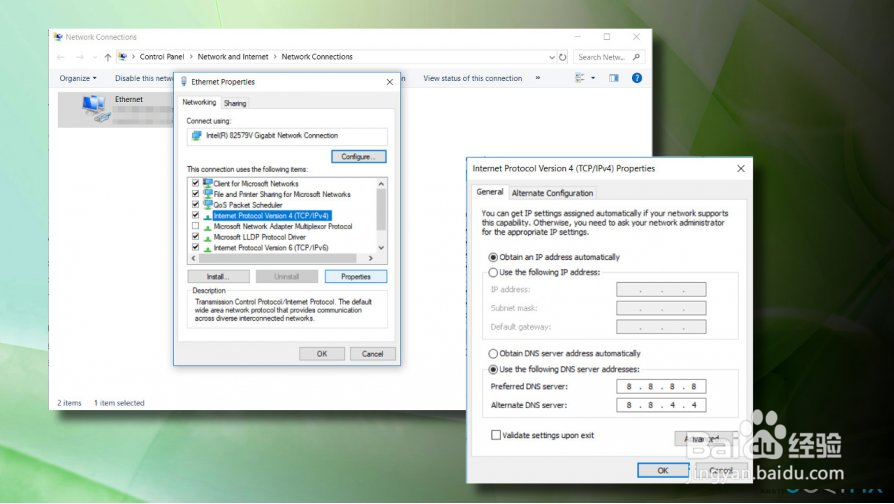Check Validate settings upon exit
This screenshot has height=504, width=894.
tap(496, 435)
